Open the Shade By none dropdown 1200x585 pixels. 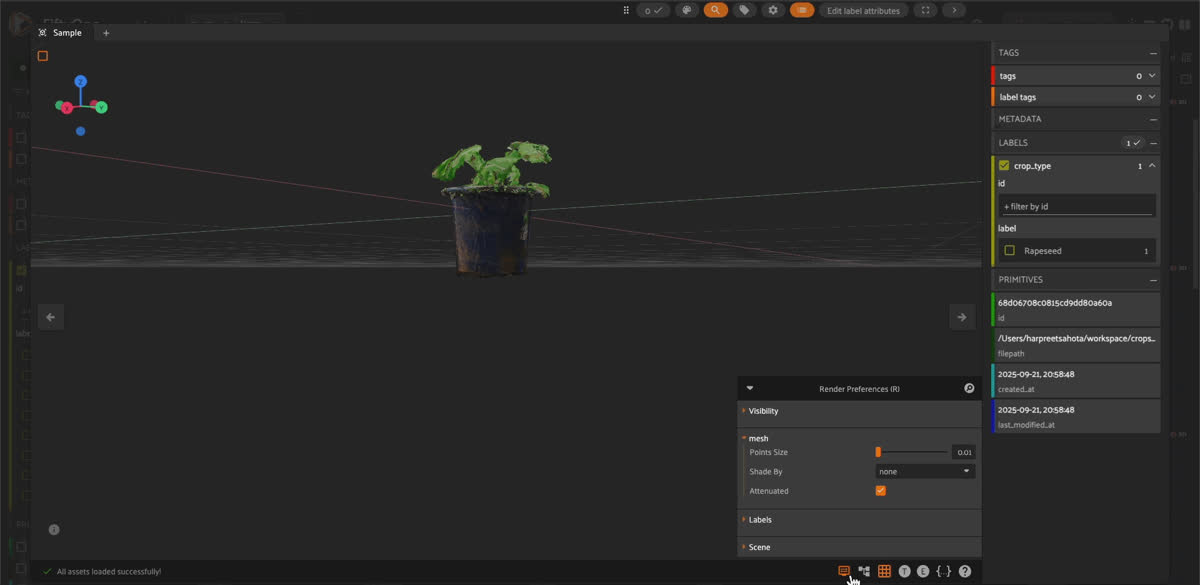click(925, 471)
